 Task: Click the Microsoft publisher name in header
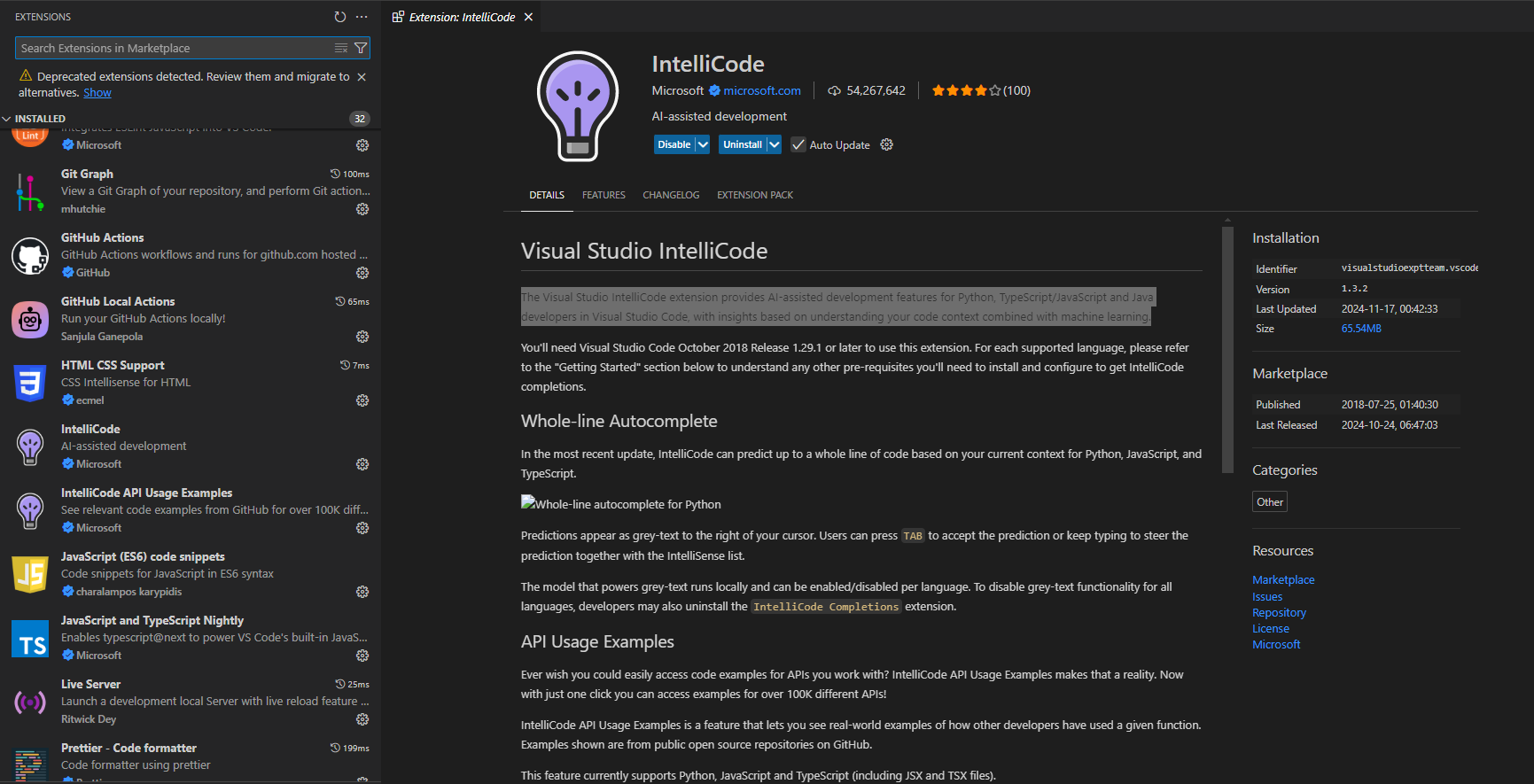pos(678,90)
